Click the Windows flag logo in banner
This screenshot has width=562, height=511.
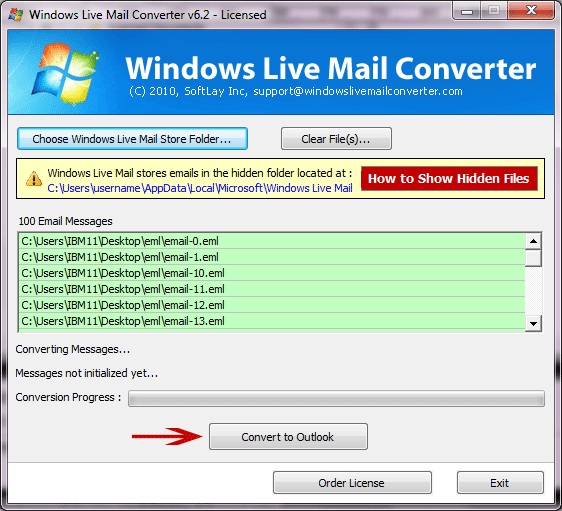coord(66,73)
